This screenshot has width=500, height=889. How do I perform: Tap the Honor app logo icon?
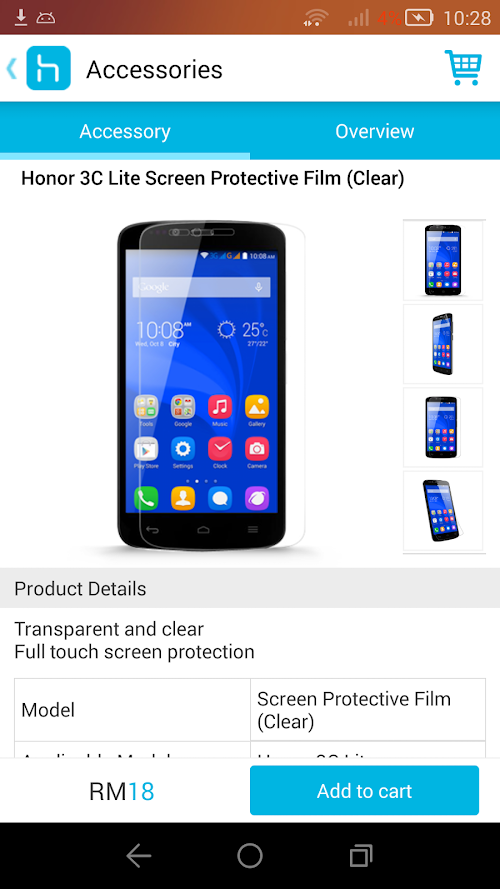coord(49,68)
